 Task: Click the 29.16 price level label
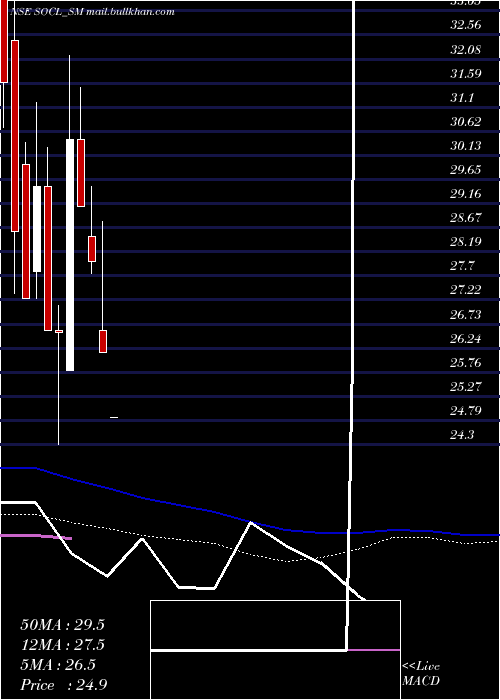coord(466,194)
